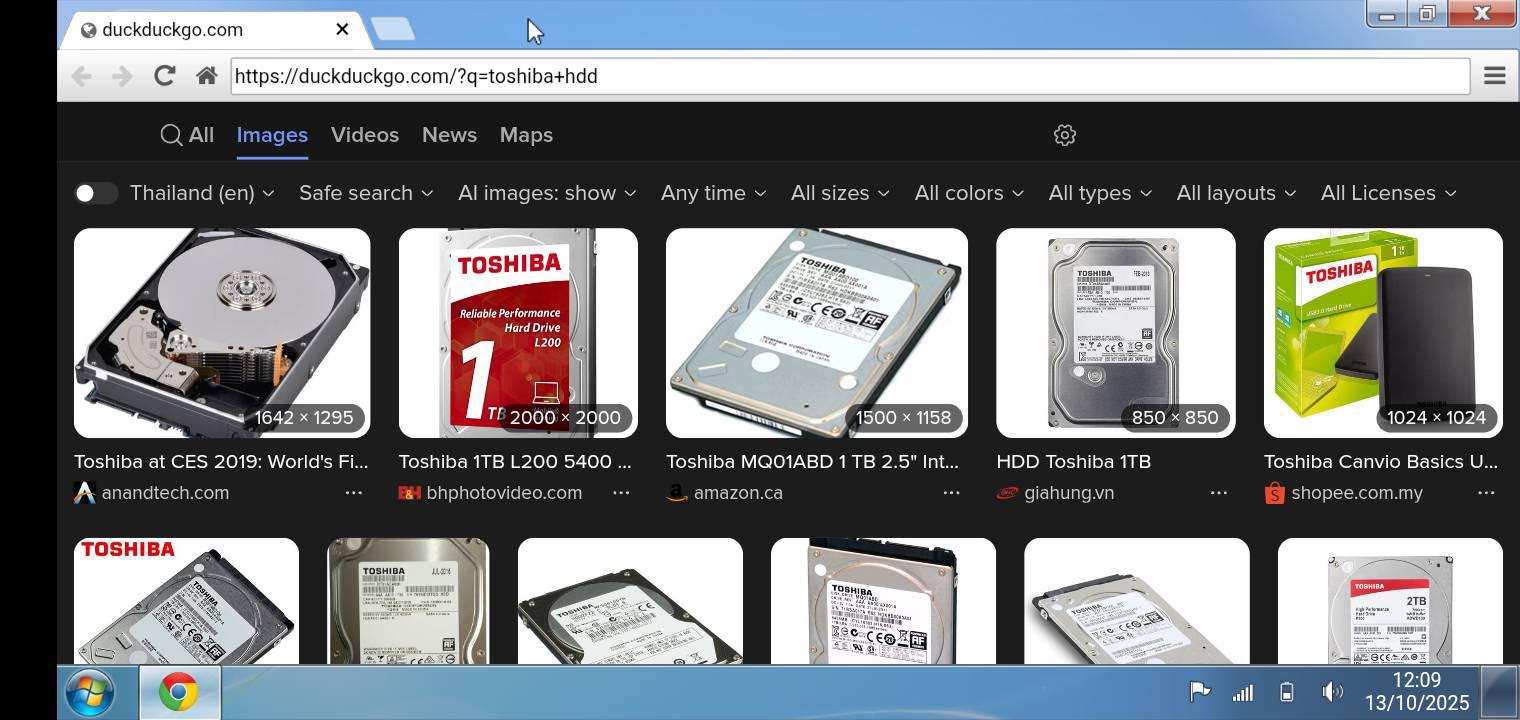Open the HDD Toshiba 1TB image
Screen dimensions: 1520x720
pos(1116,333)
